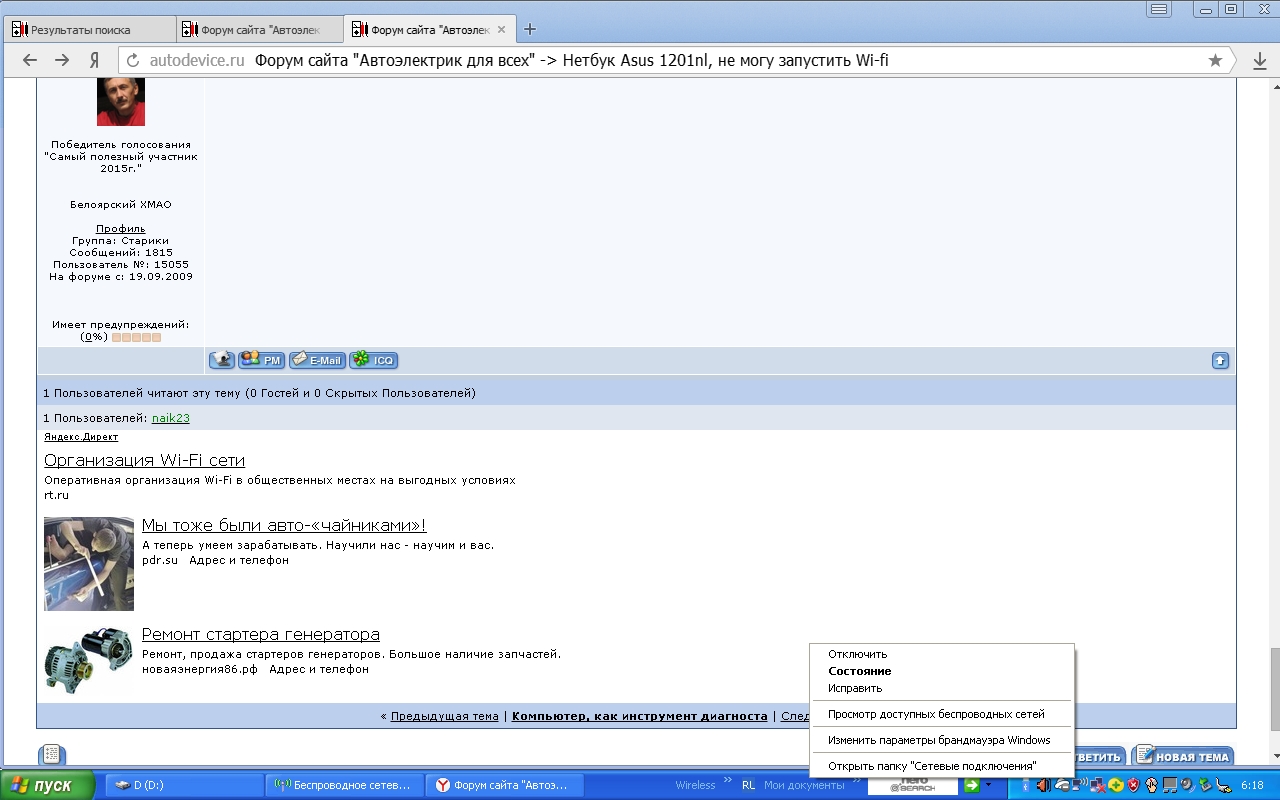Switch to 'Результаты поиска' tab
The image size is (1280, 800).
point(89,30)
